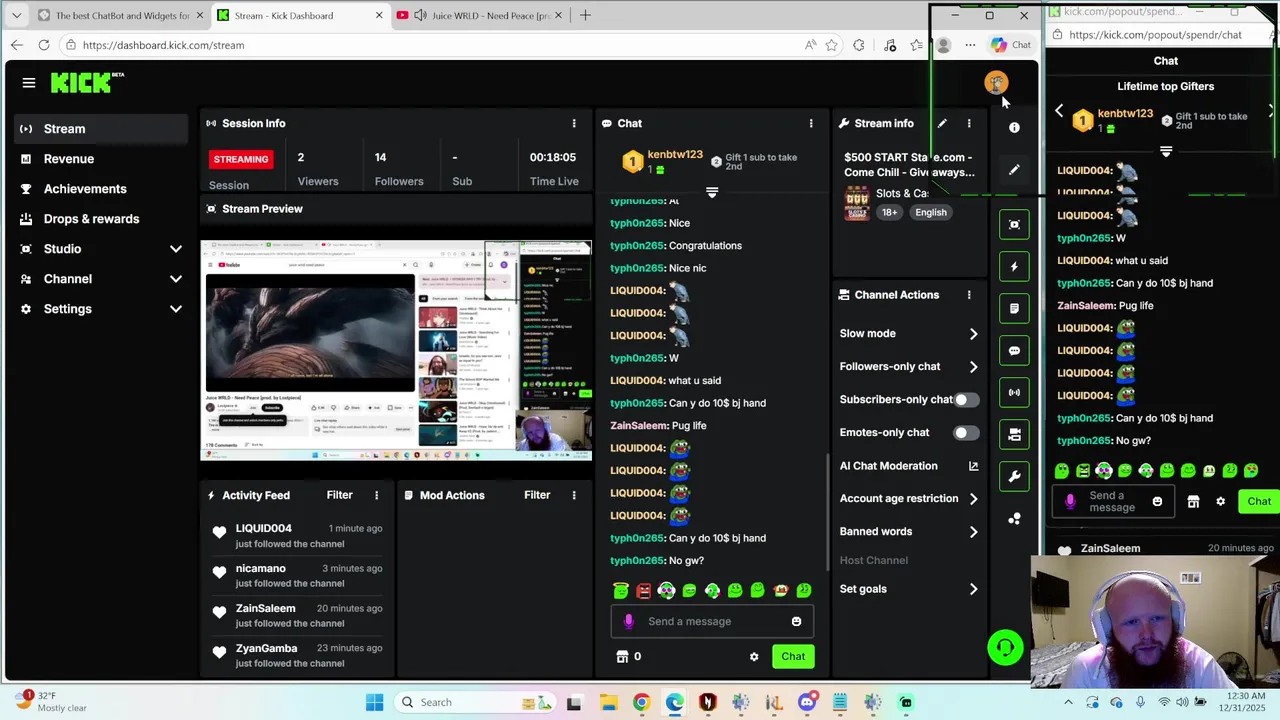Click the Send a message field in dashboard
Screen dimensions: 1280x720
(x=712, y=621)
